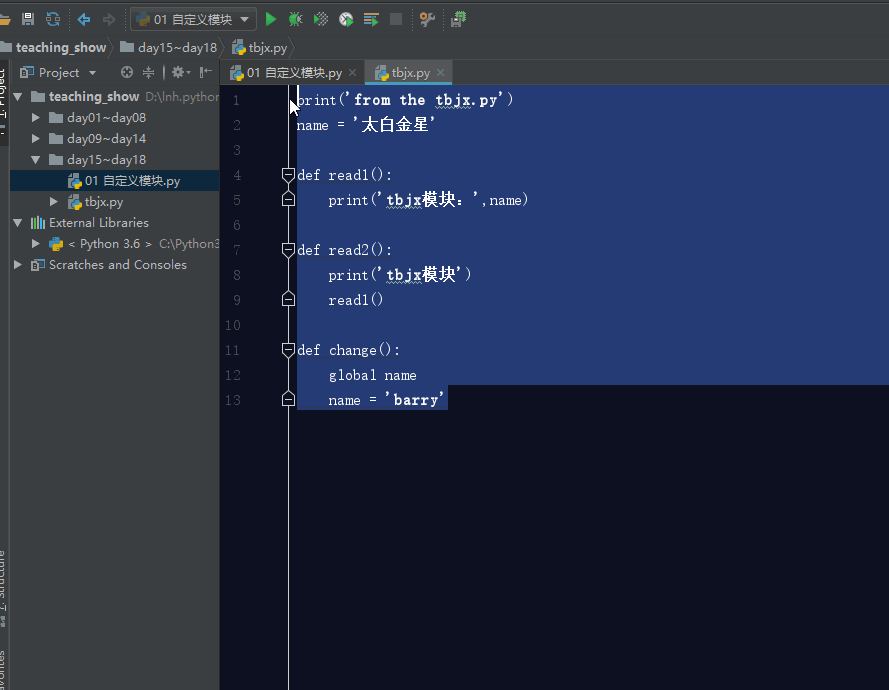This screenshot has height=690, width=889.
Task: Open the Project view selector dropdown
Action: pyautogui.click(x=58, y=73)
